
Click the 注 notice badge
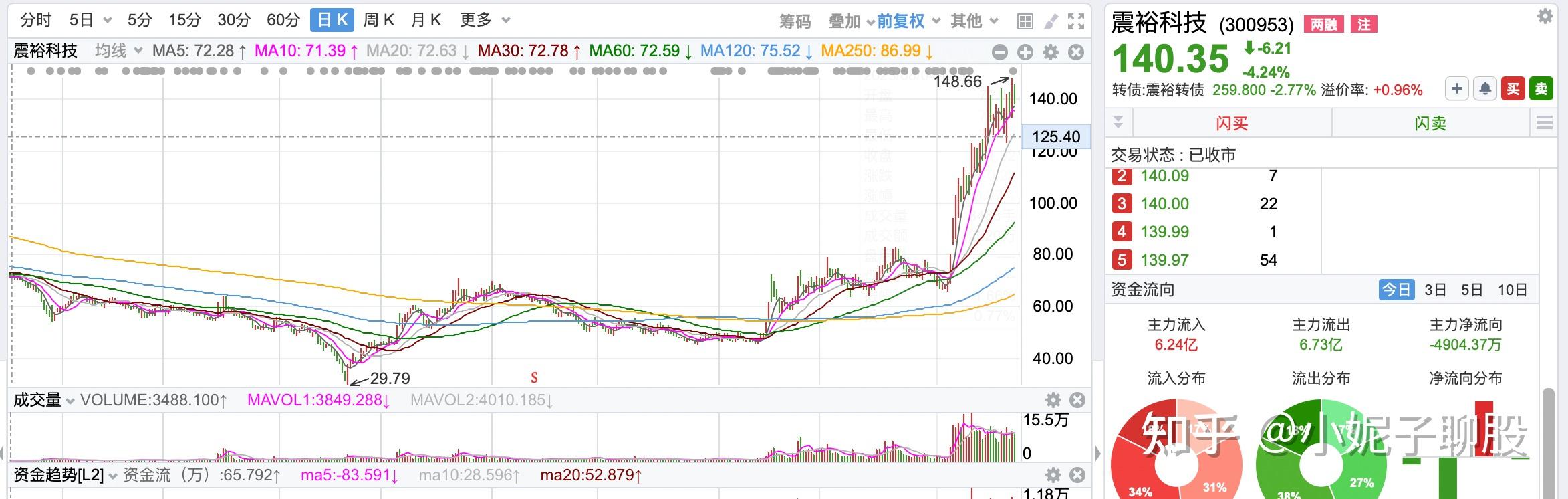1364,25
